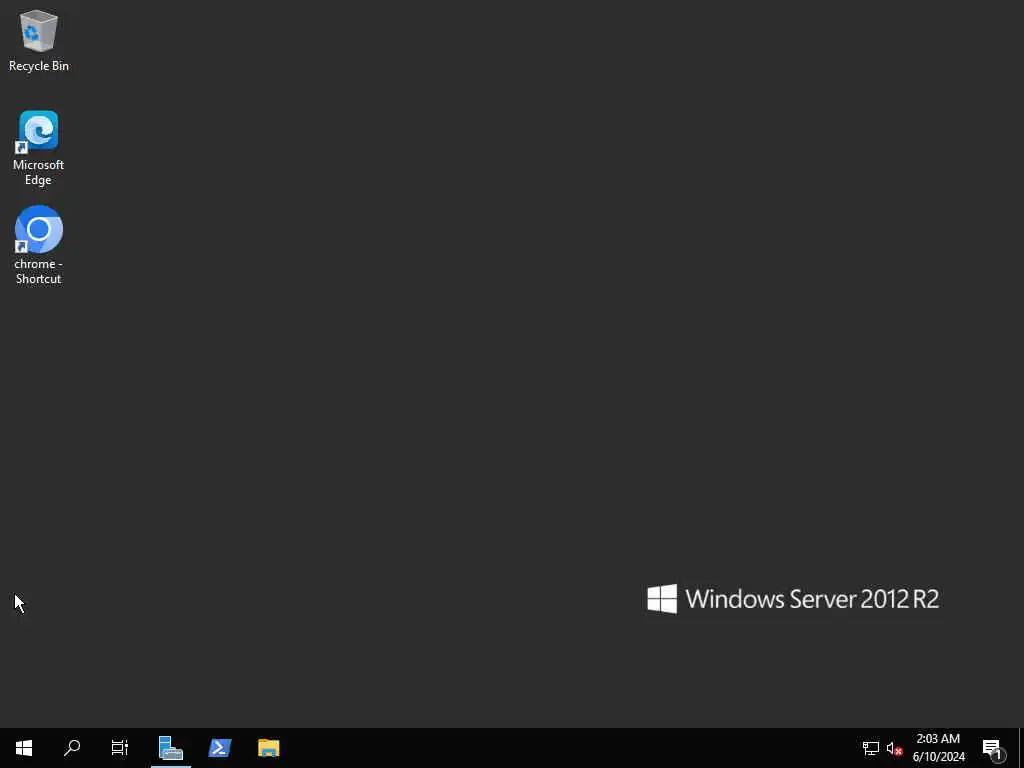Open taskbar search magnifier
This screenshot has height=768, width=1024.
[x=72, y=748]
